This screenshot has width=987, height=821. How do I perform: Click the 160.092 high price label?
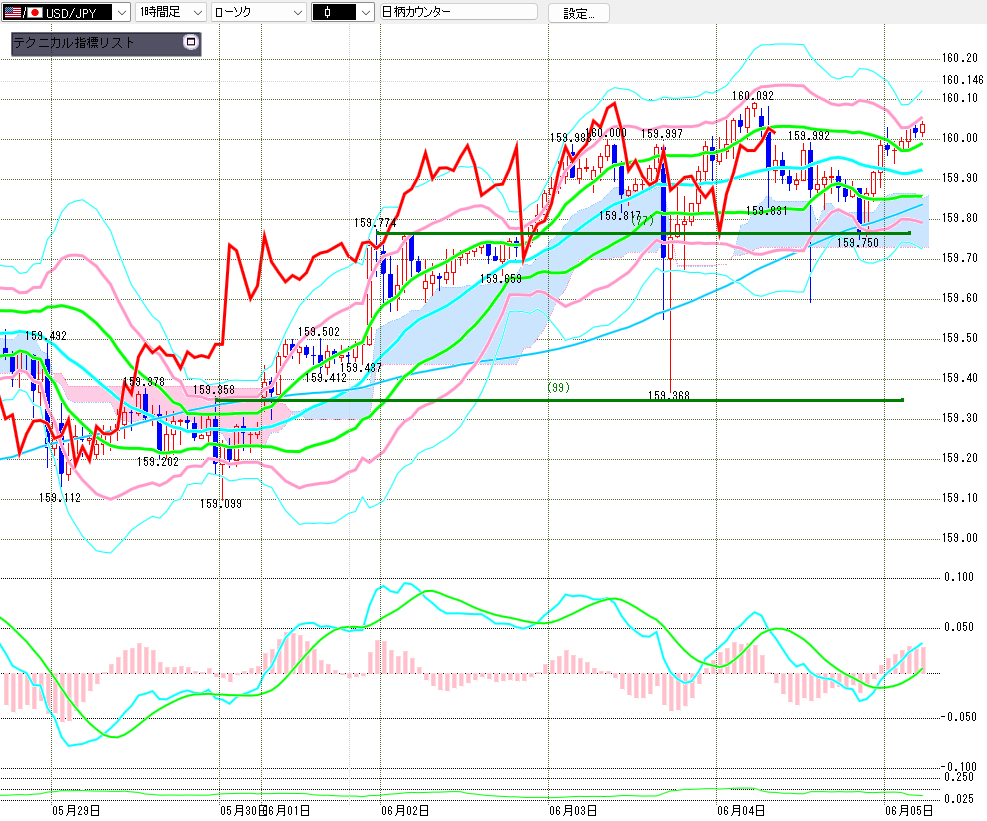pyautogui.click(x=753, y=96)
